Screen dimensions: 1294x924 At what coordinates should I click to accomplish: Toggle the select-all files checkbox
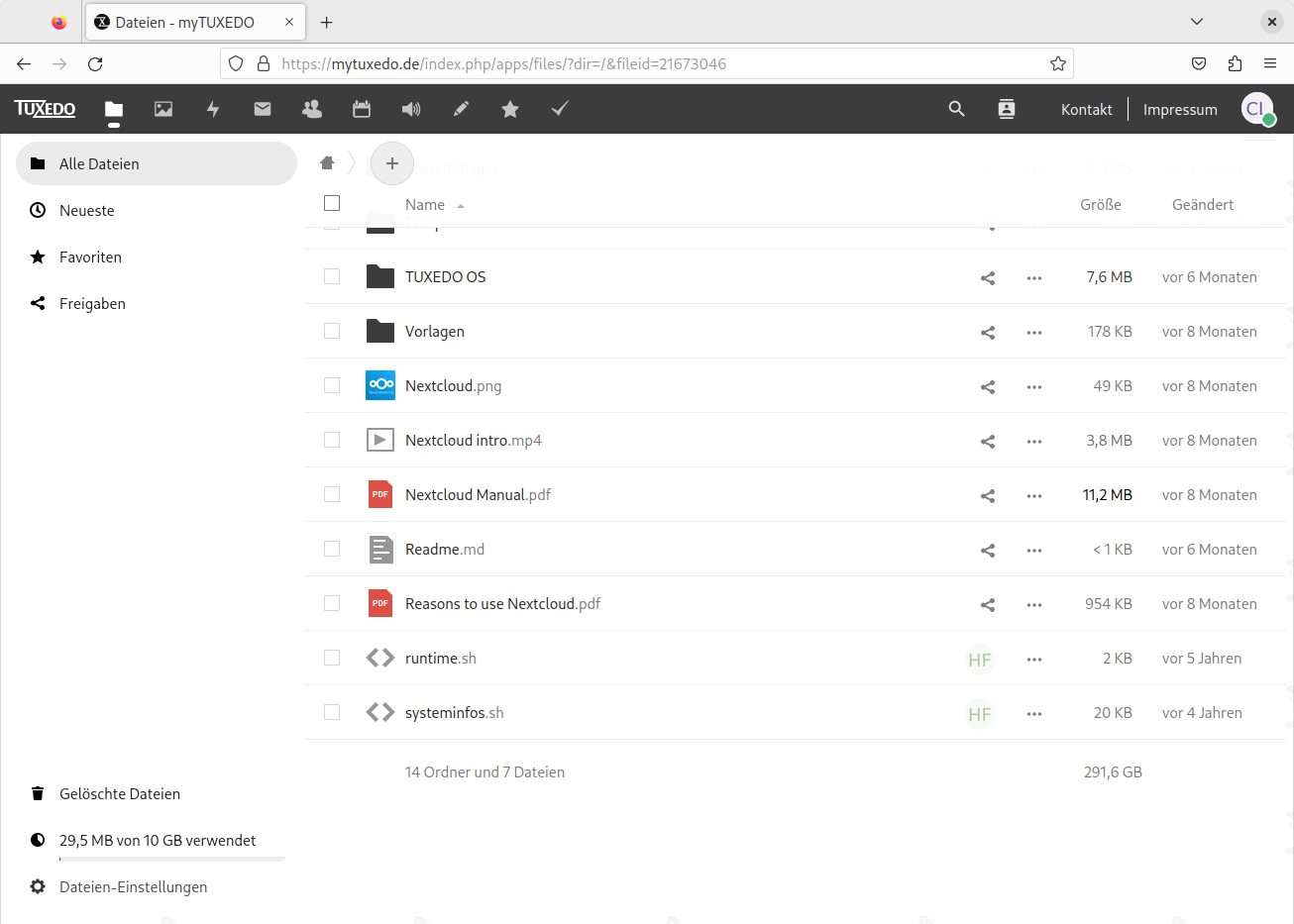tap(332, 203)
